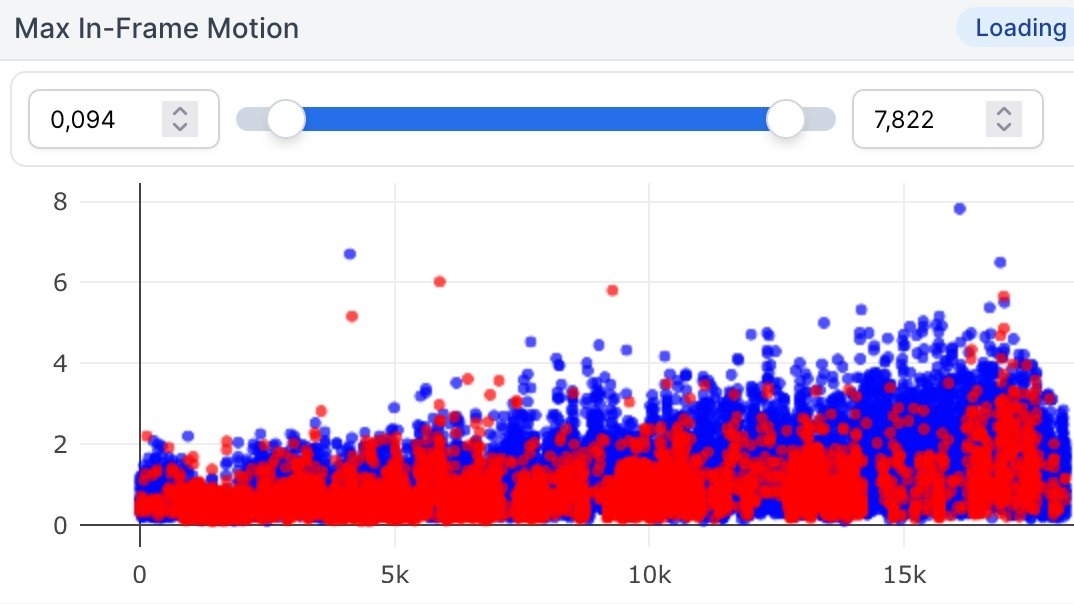The width and height of the screenshot is (1074, 604).
Task: Increment the maximum value 7,822 stepper up arrow
Action: 1004,112
